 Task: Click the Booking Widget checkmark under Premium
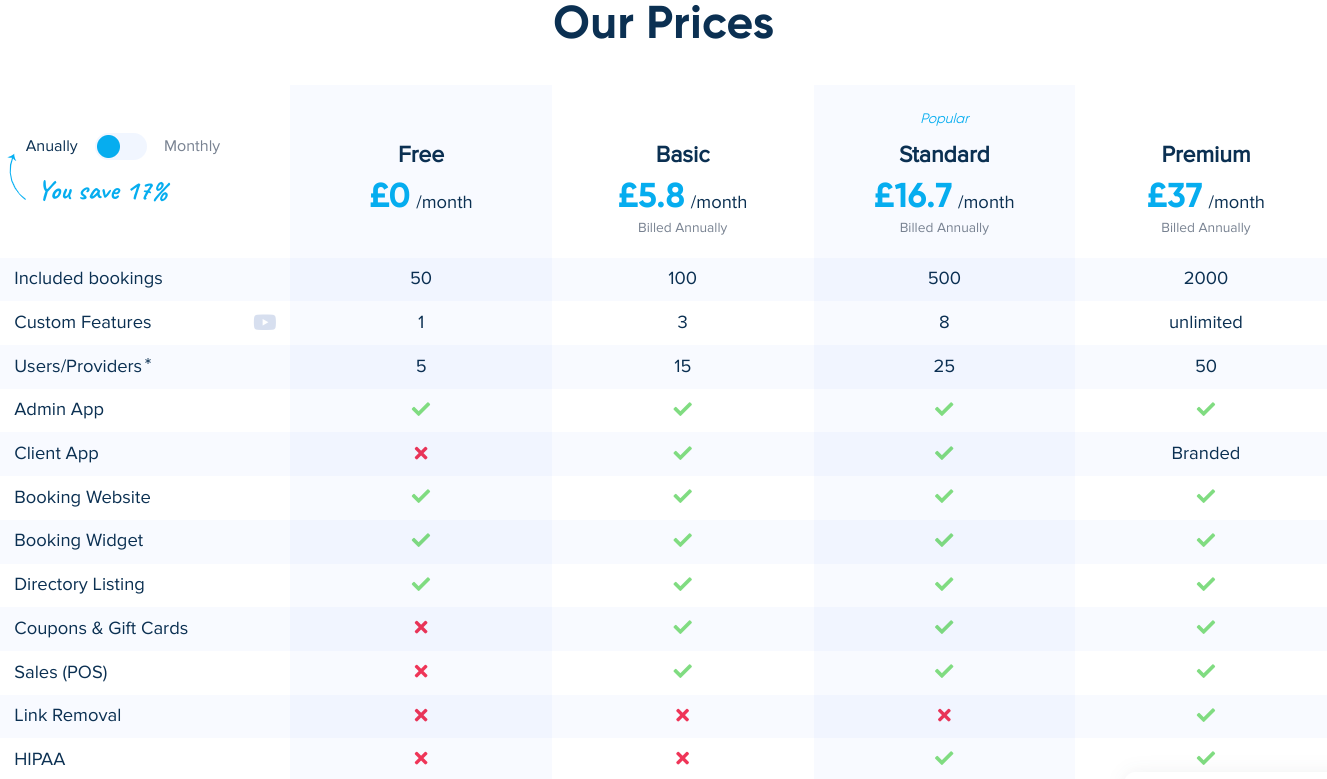tap(1206, 540)
